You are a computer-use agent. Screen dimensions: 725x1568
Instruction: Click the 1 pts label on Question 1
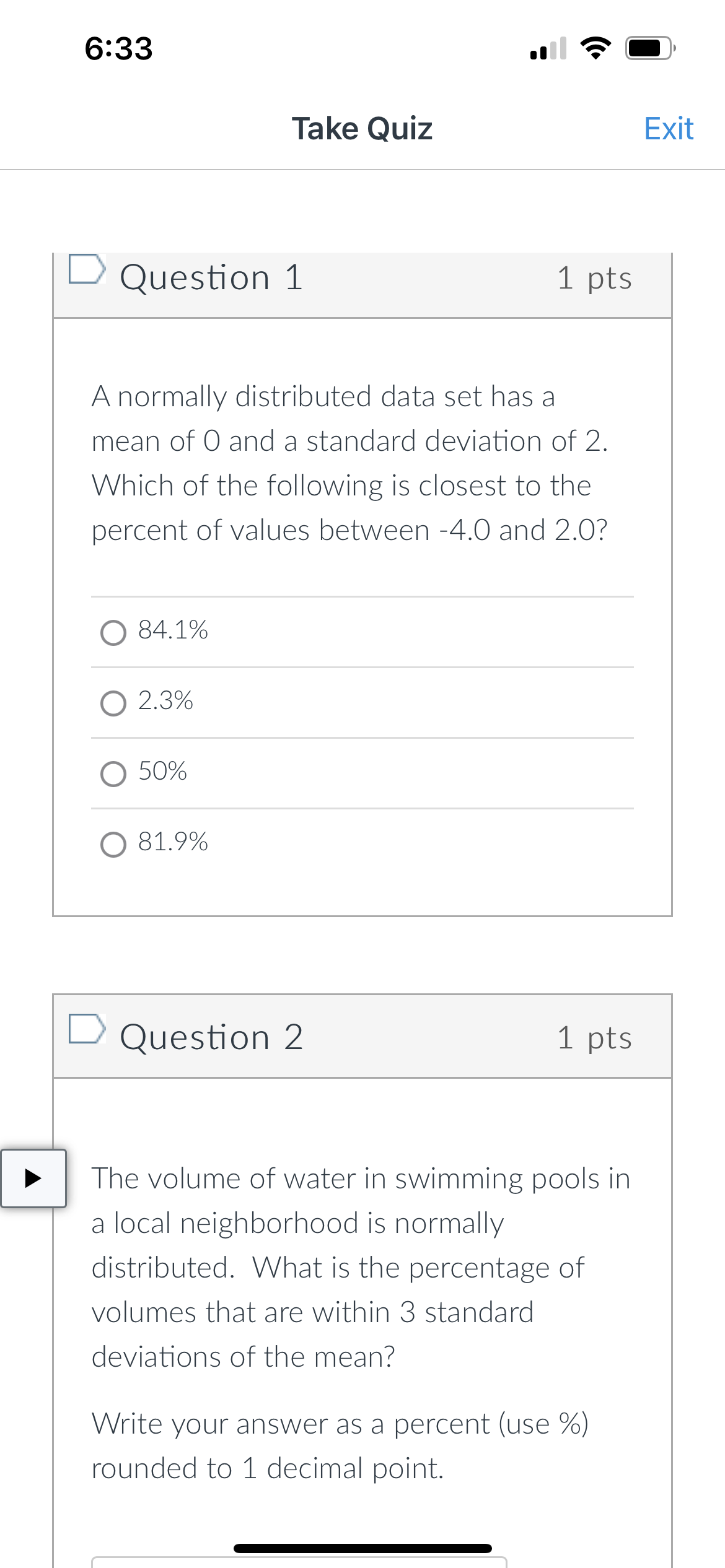tap(595, 278)
